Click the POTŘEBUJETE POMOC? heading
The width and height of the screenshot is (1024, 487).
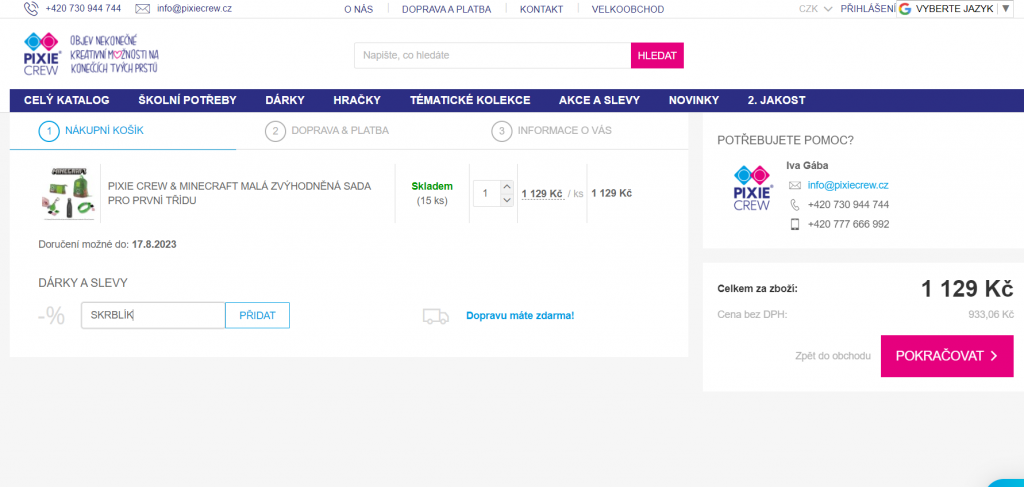click(x=786, y=140)
